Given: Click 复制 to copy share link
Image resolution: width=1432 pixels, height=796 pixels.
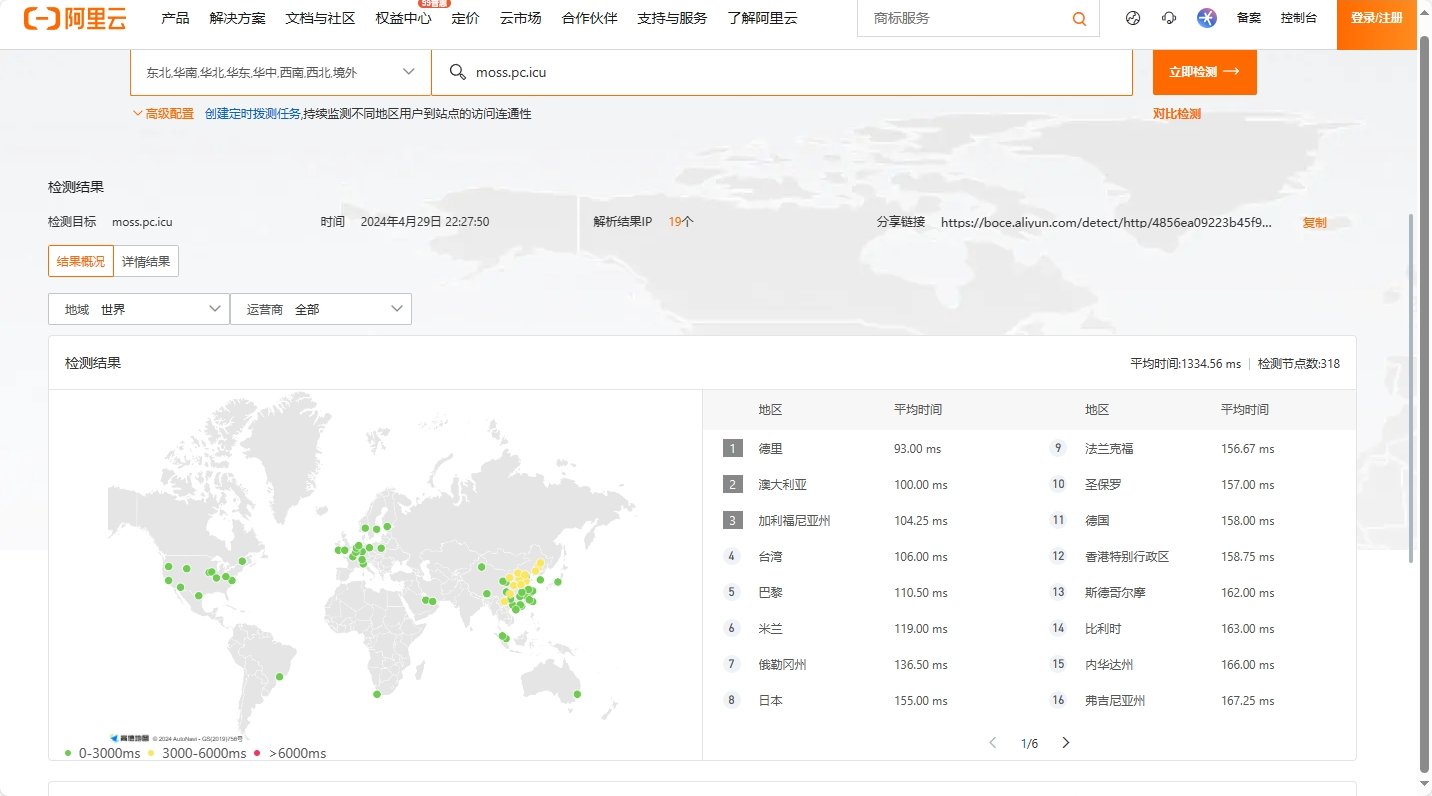Looking at the screenshot, I should (1314, 222).
